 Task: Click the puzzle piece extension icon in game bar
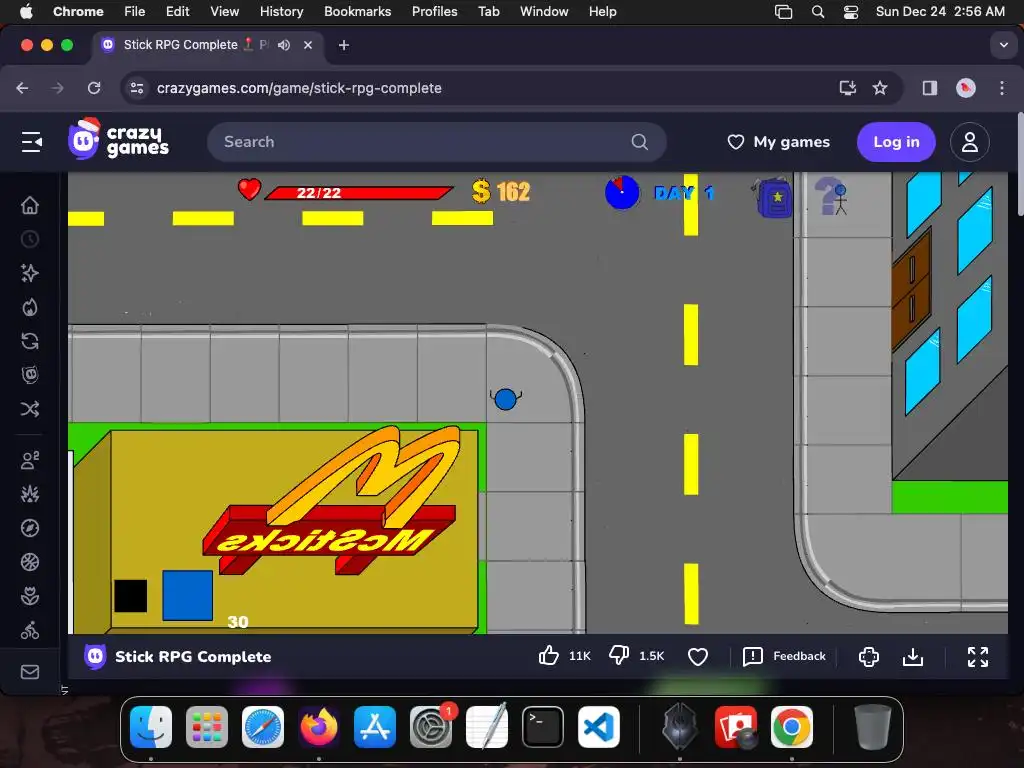pos(869,656)
